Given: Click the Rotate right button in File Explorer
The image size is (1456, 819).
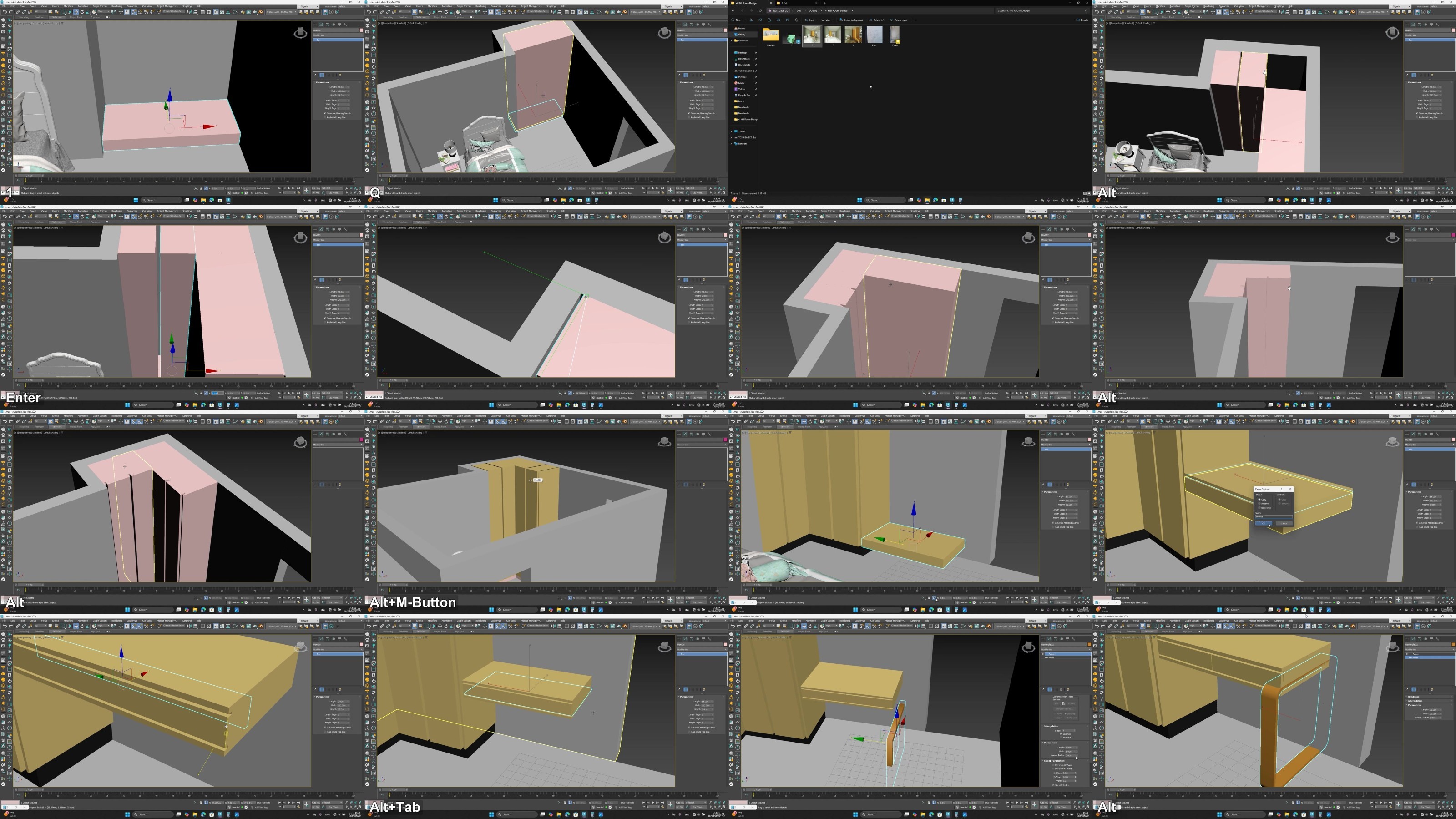Looking at the screenshot, I should (x=899, y=20).
